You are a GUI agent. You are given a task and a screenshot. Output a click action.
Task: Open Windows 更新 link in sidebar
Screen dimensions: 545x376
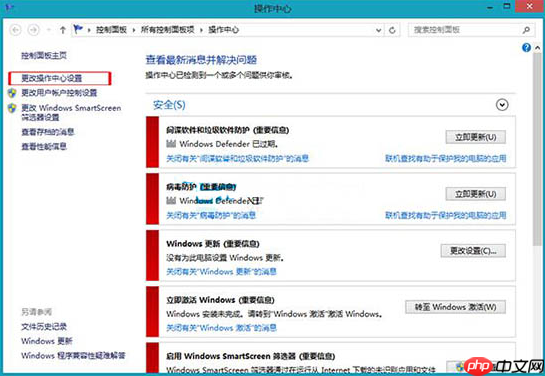tap(47, 341)
